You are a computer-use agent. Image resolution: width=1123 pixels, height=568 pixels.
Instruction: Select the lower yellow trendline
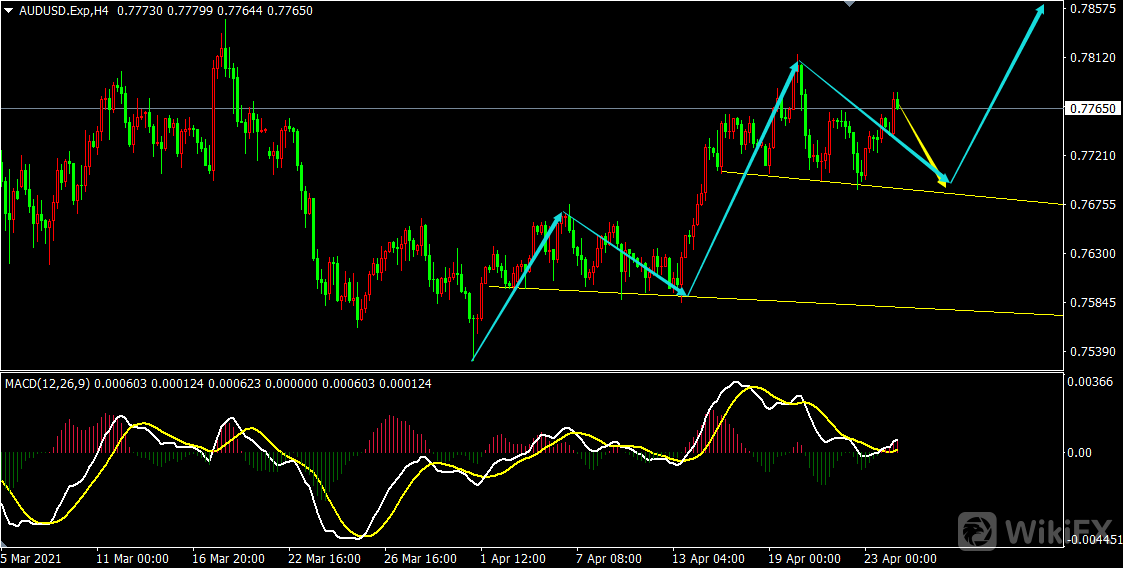[x=900, y=306]
